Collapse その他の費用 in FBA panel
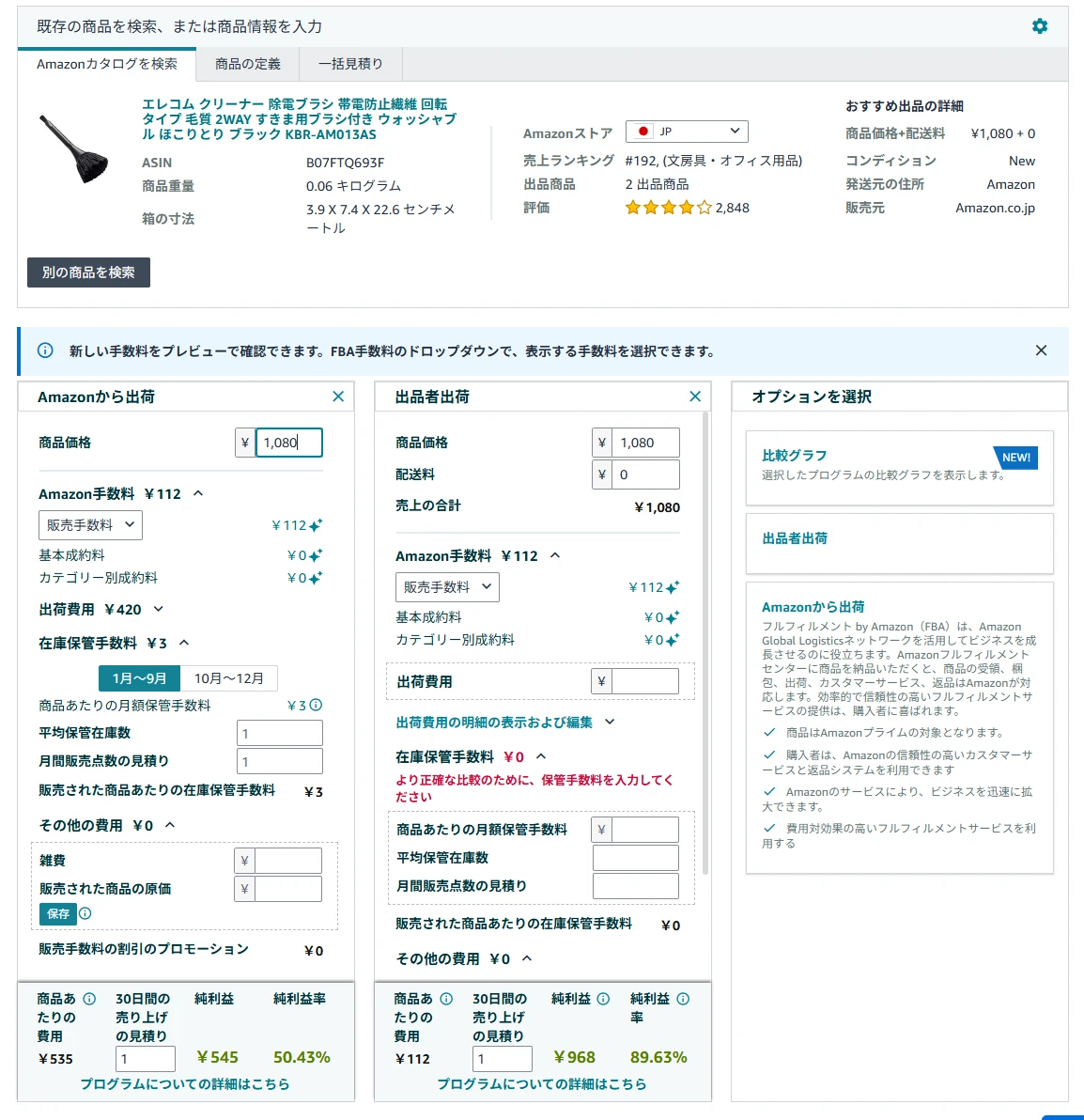Screen dimensions: 1084x1120 (170, 825)
